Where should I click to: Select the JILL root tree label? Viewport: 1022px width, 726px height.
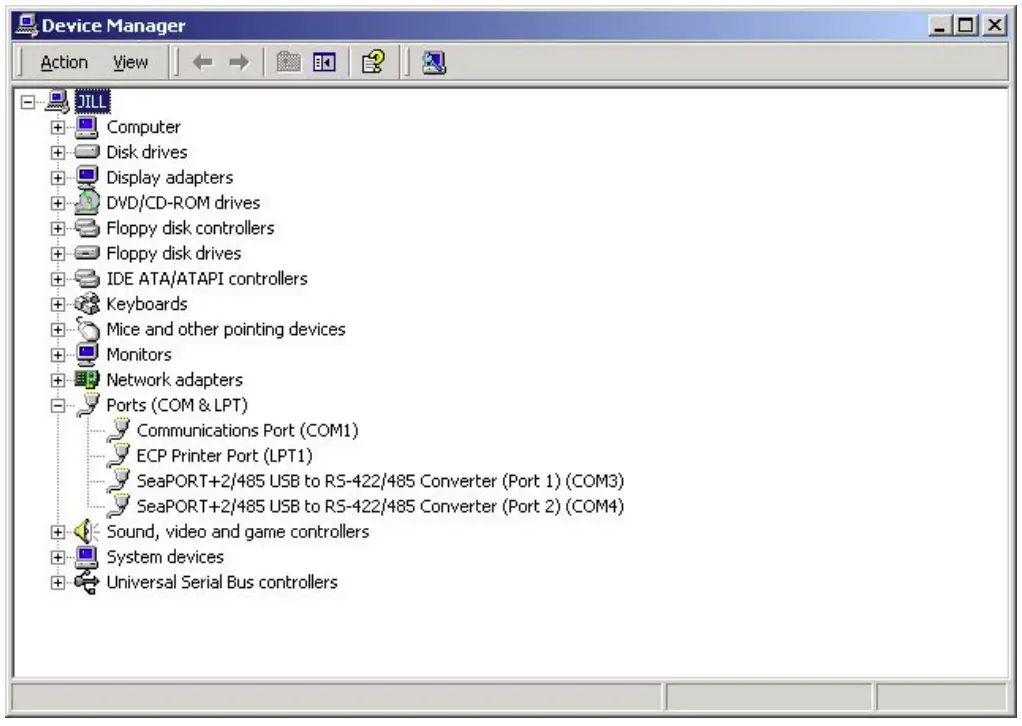(x=92, y=102)
